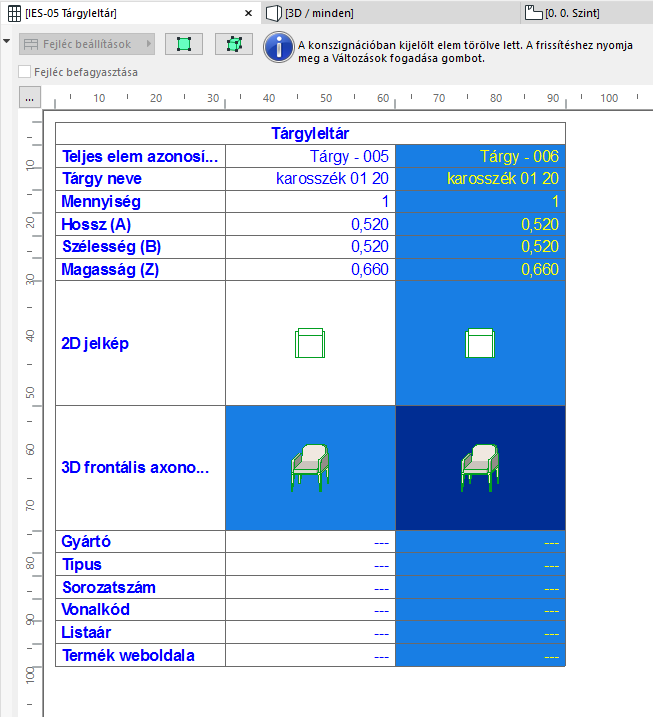Select the Vonalkód header cell
Viewport: 653px width, 717px height.
[x=140, y=610]
